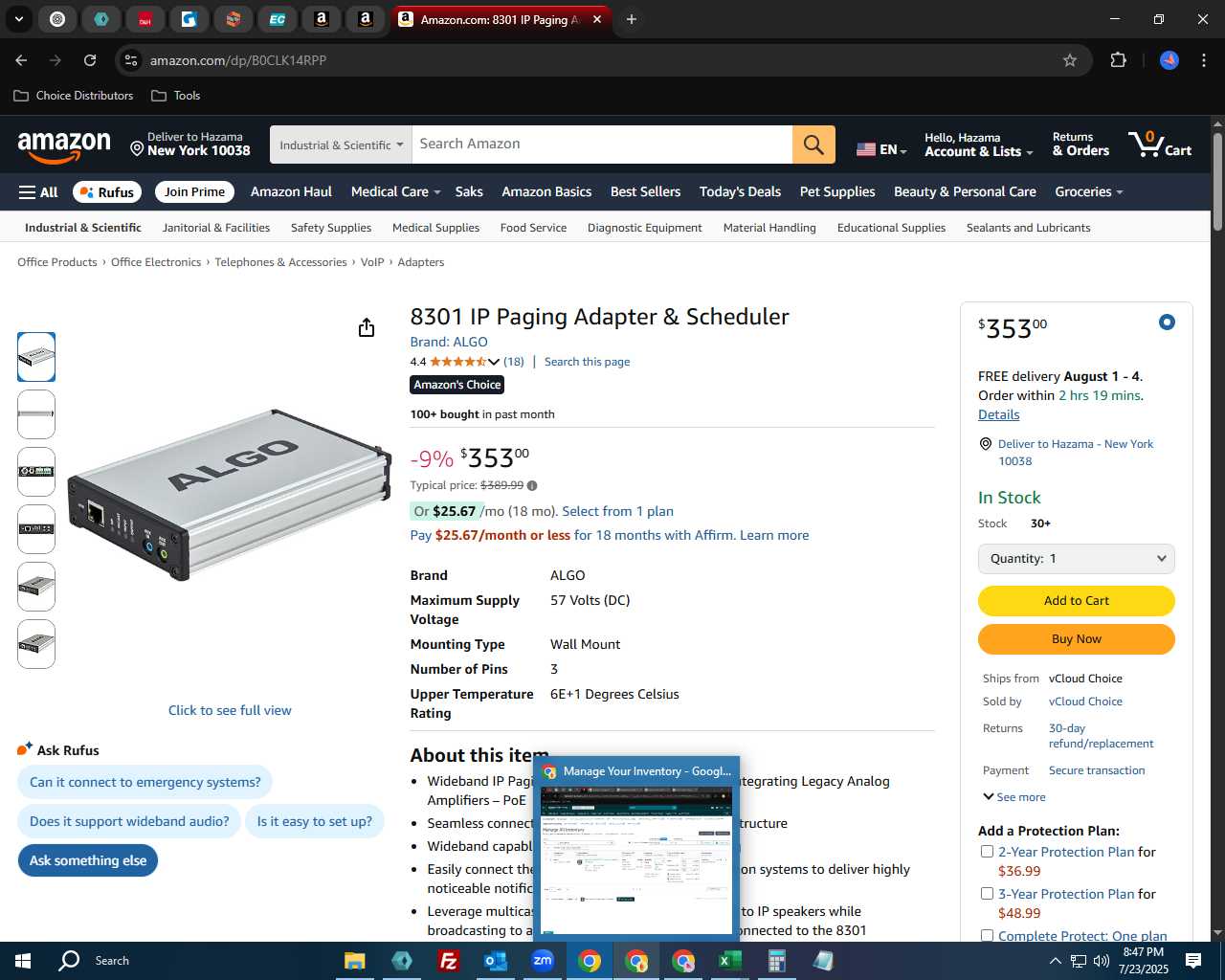
Task: Go to Today's Deals
Action: 741,191
